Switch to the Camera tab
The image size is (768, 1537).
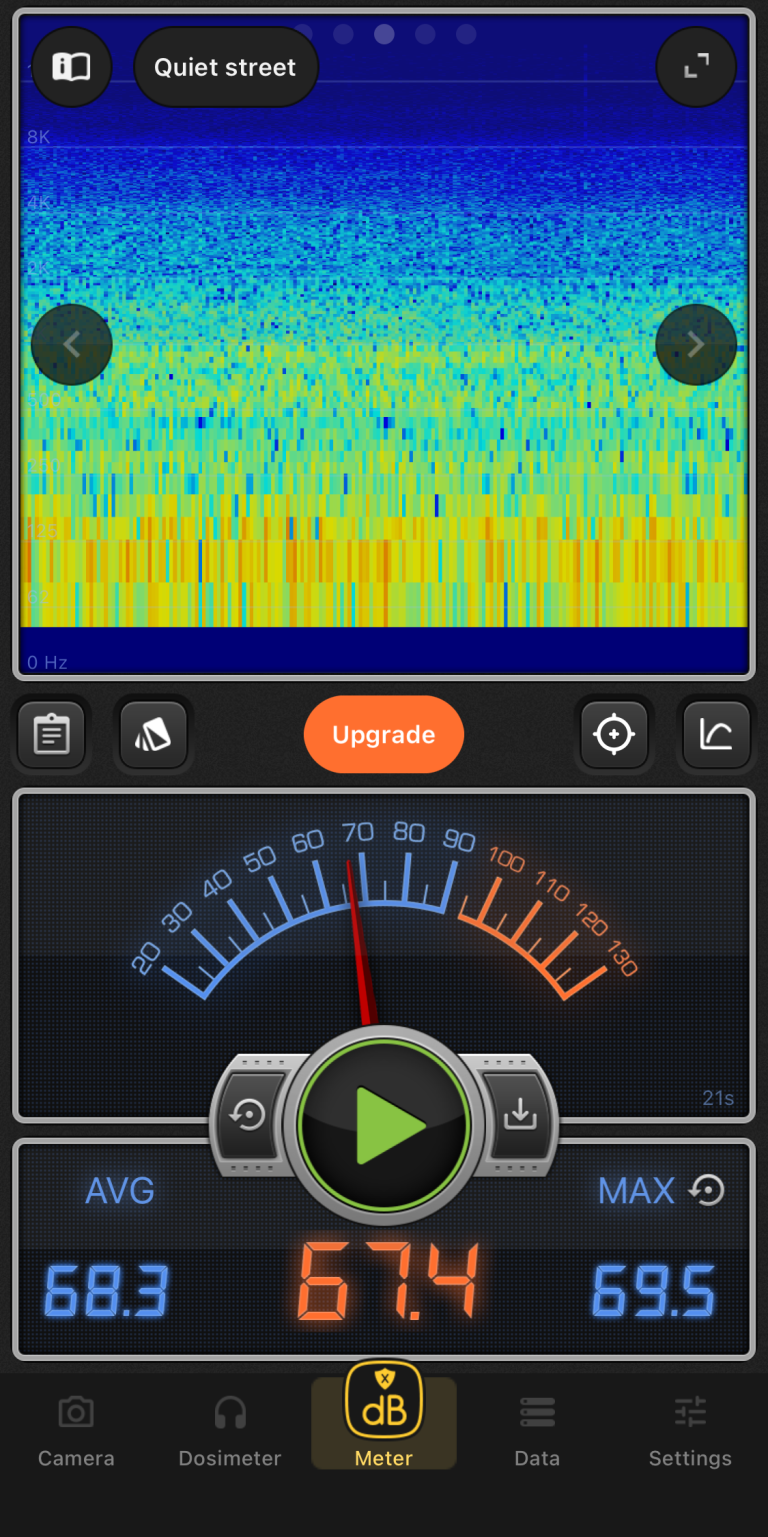point(76,1432)
